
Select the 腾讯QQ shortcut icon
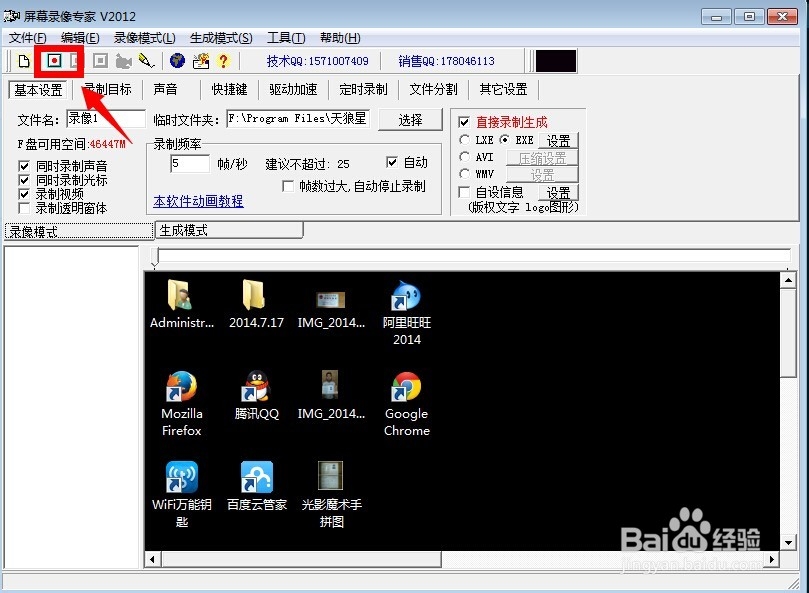coord(256,386)
